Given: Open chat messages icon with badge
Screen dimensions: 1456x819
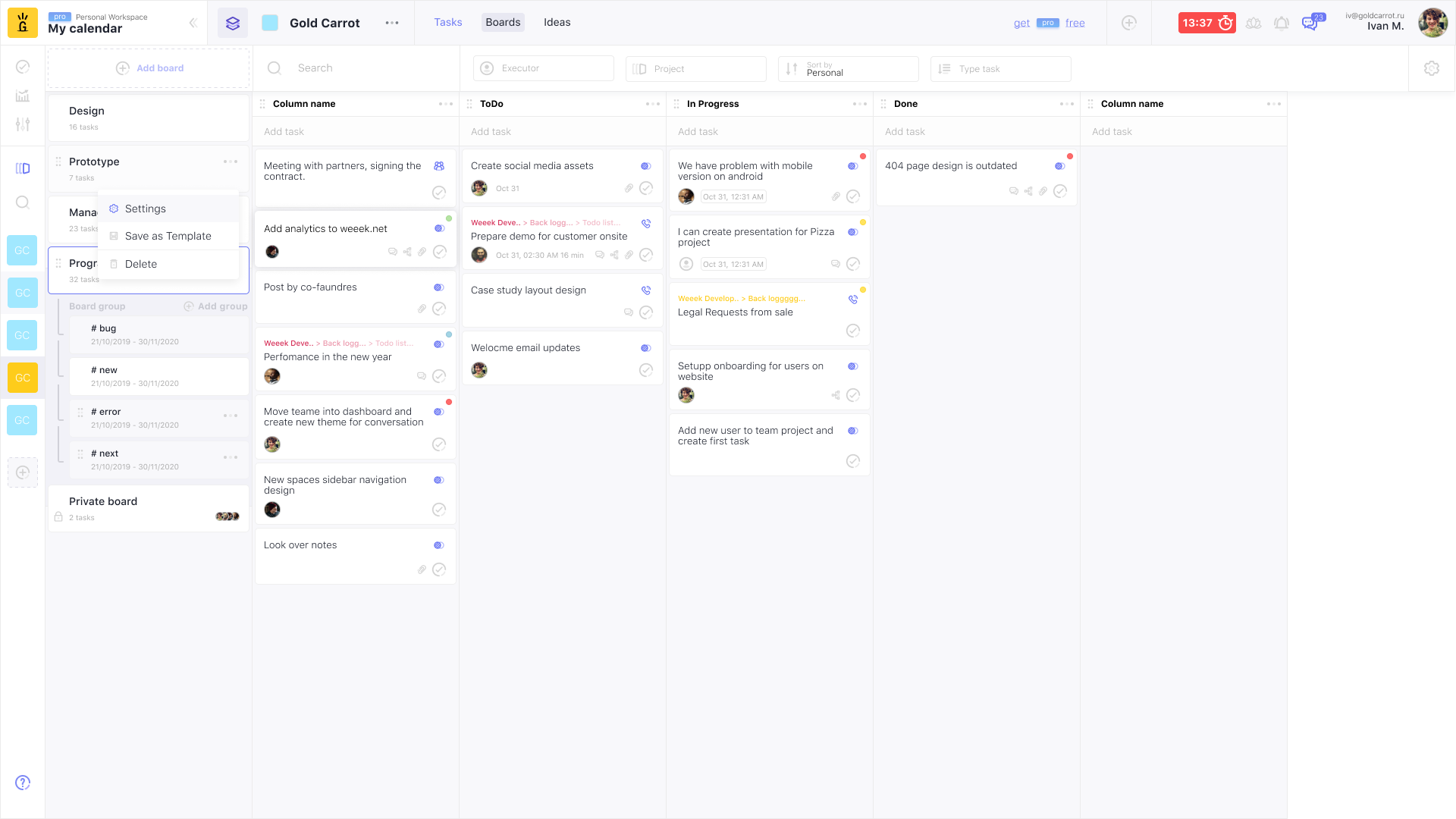Looking at the screenshot, I should click(1310, 23).
